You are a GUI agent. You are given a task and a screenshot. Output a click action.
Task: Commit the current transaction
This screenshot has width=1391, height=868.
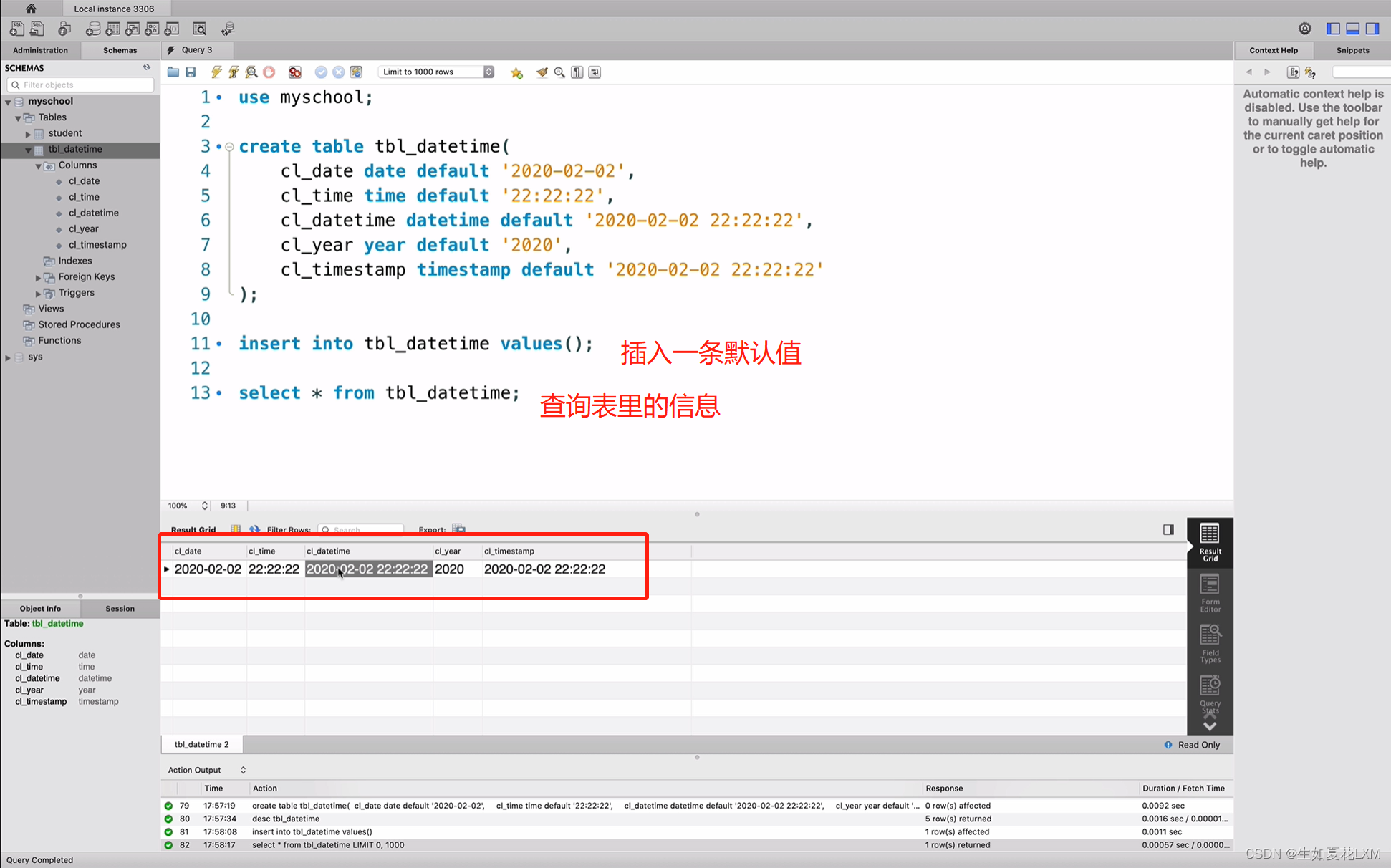click(x=321, y=72)
